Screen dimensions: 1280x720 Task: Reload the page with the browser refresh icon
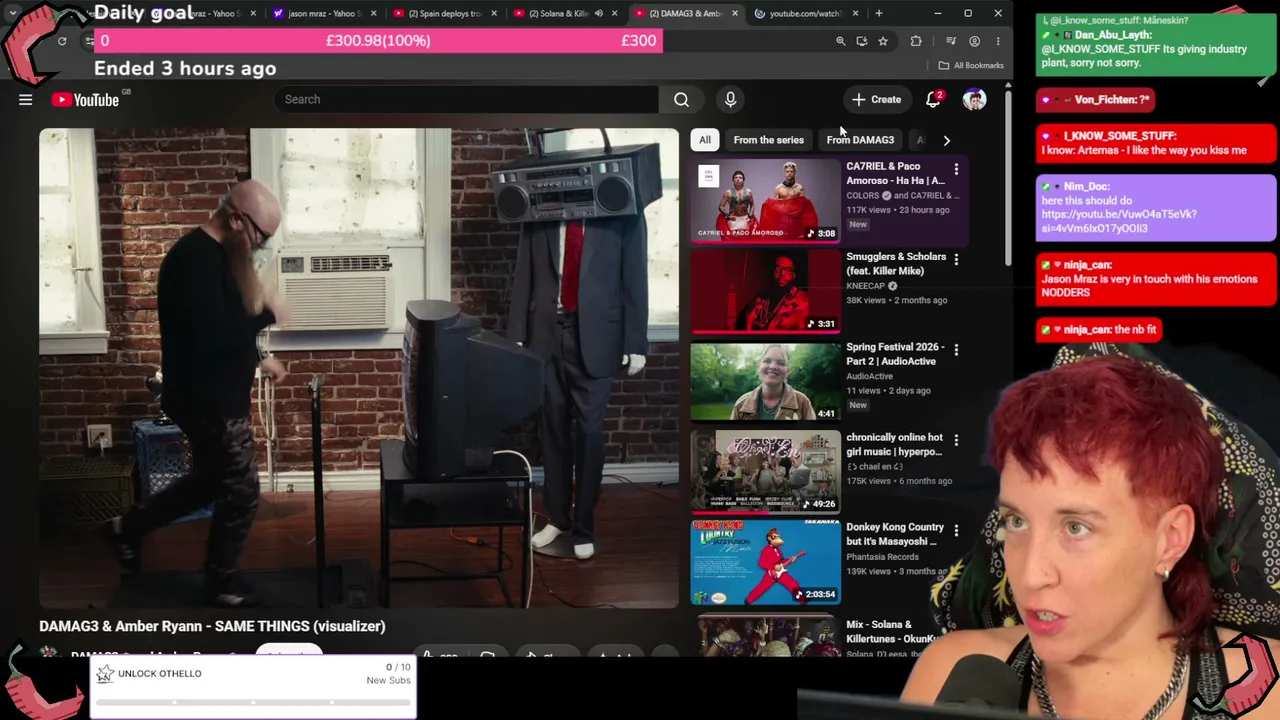coord(62,41)
